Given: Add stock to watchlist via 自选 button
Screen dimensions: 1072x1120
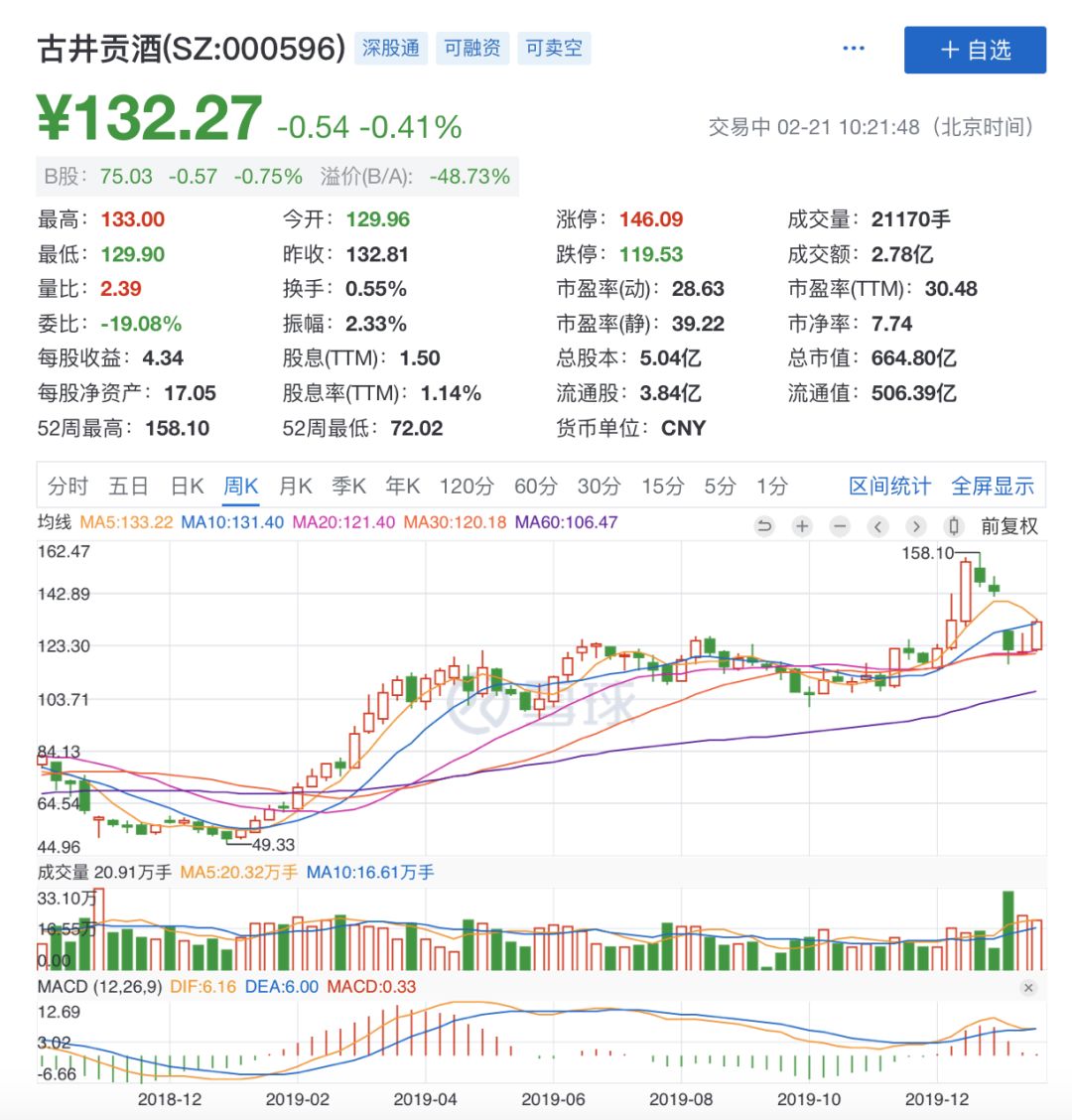Looking at the screenshot, I should pos(975,50).
